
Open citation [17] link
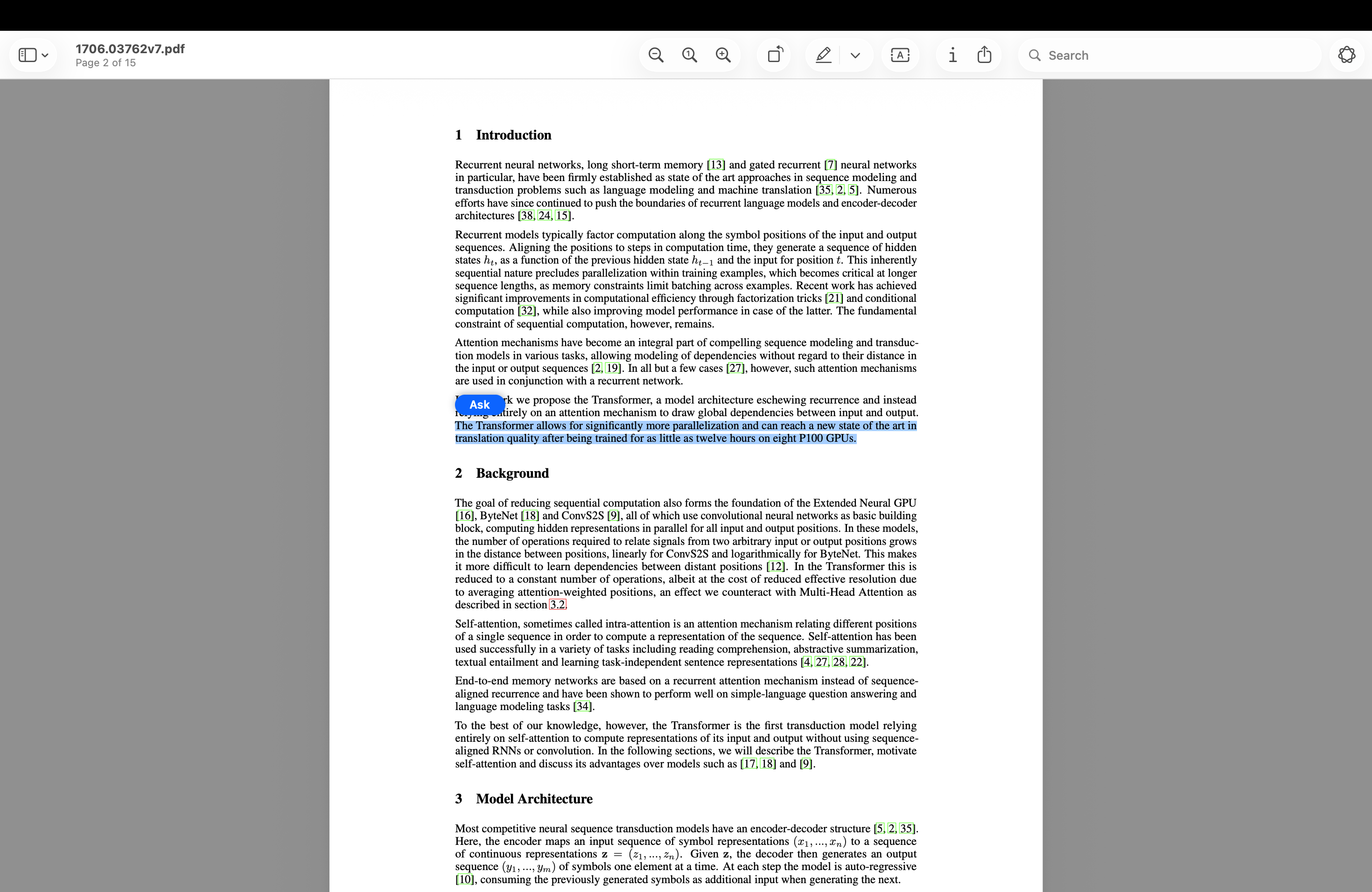[x=749, y=764]
